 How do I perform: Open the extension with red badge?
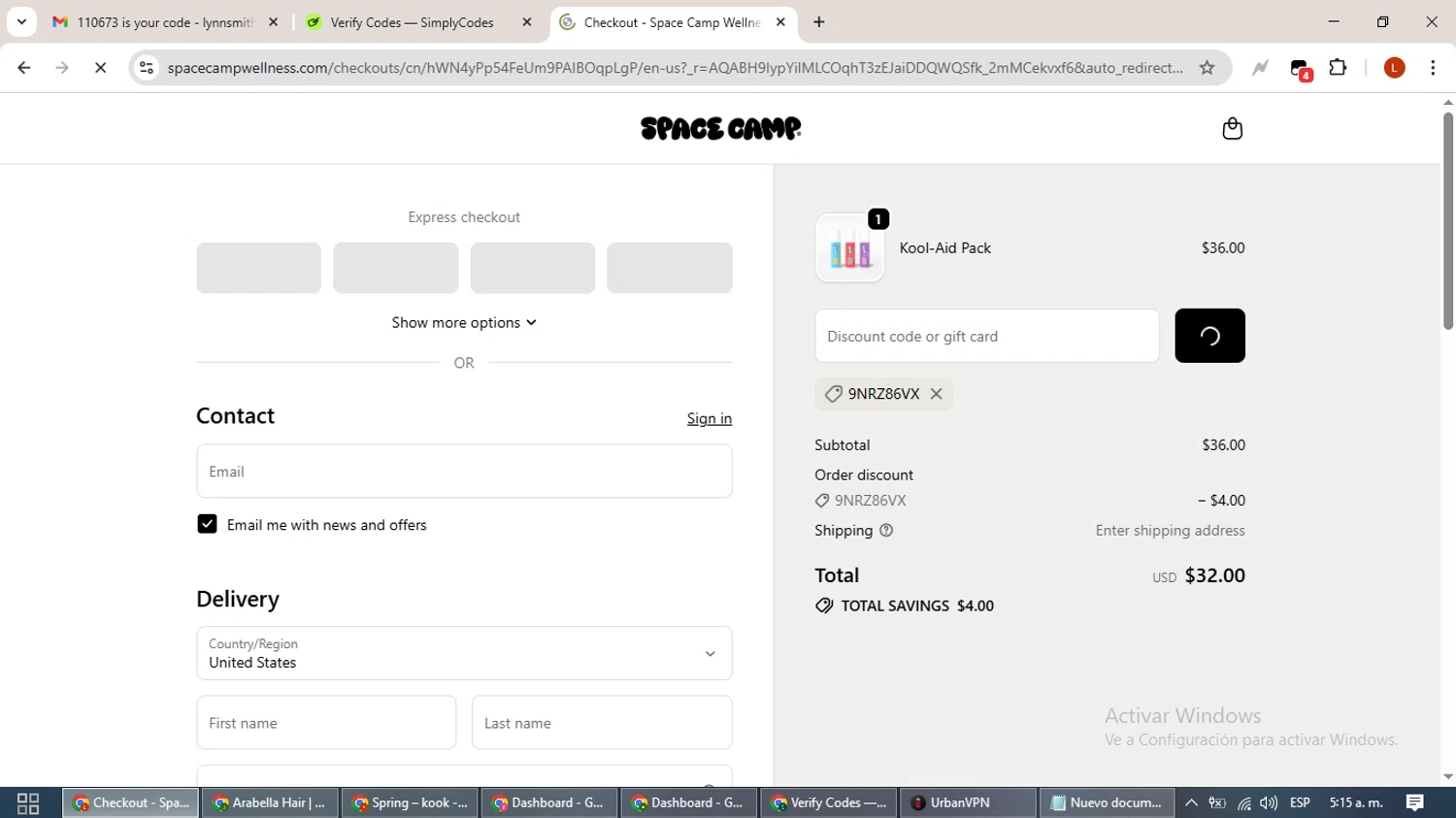coord(1301,69)
